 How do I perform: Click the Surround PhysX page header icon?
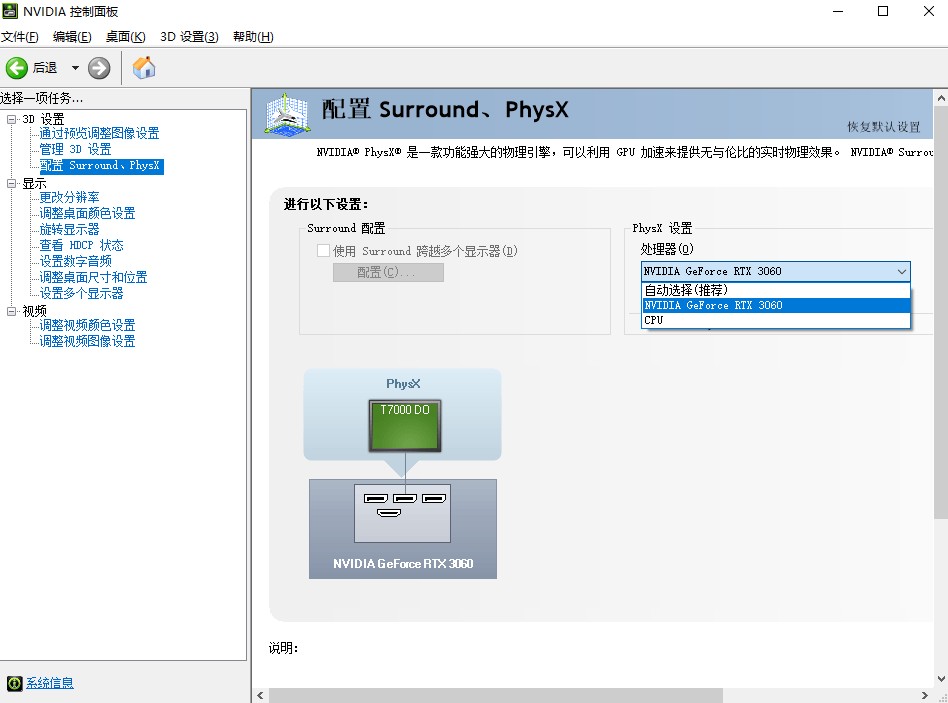[x=288, y=114]
